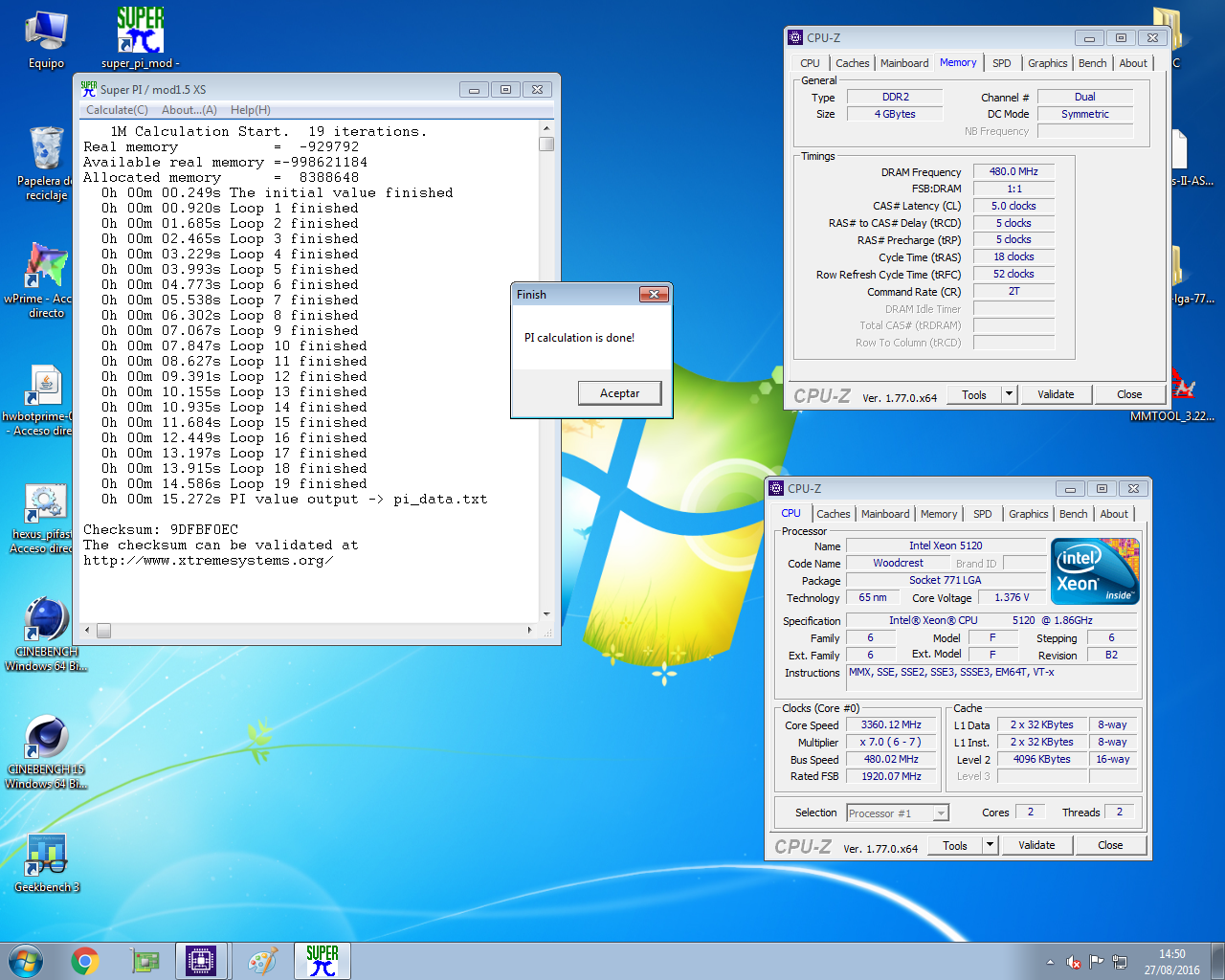Viewport: 1225px width, 980px height.
Task: Click Close button in lower CPU-Z window
Action: (1110, 845)
